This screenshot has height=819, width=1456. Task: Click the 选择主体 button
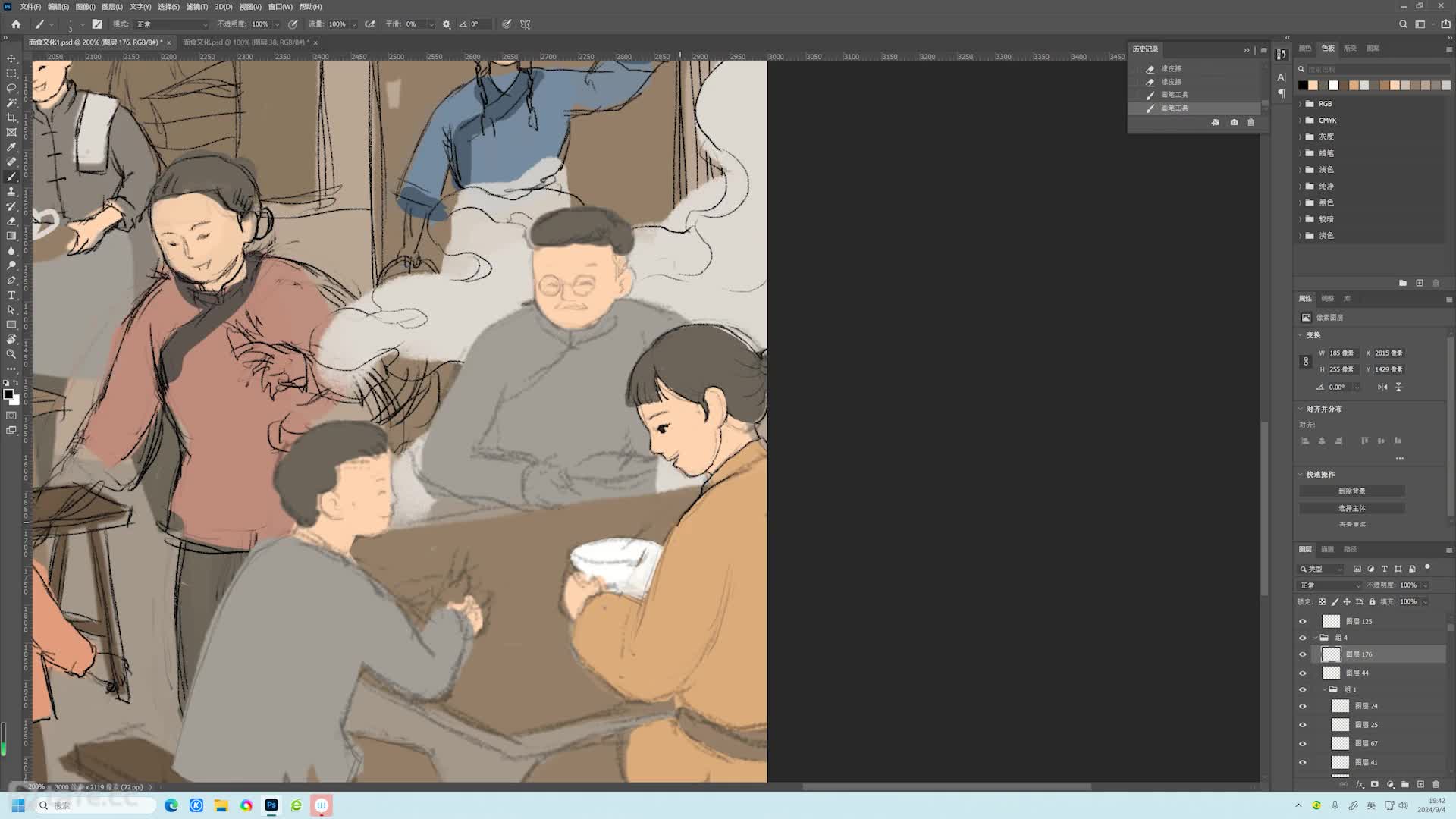click(1351, 509)
